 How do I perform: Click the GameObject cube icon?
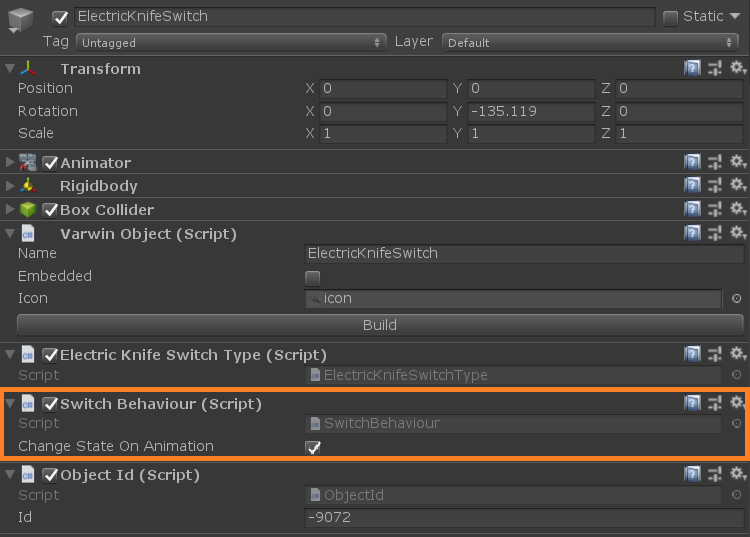[21, 22]
